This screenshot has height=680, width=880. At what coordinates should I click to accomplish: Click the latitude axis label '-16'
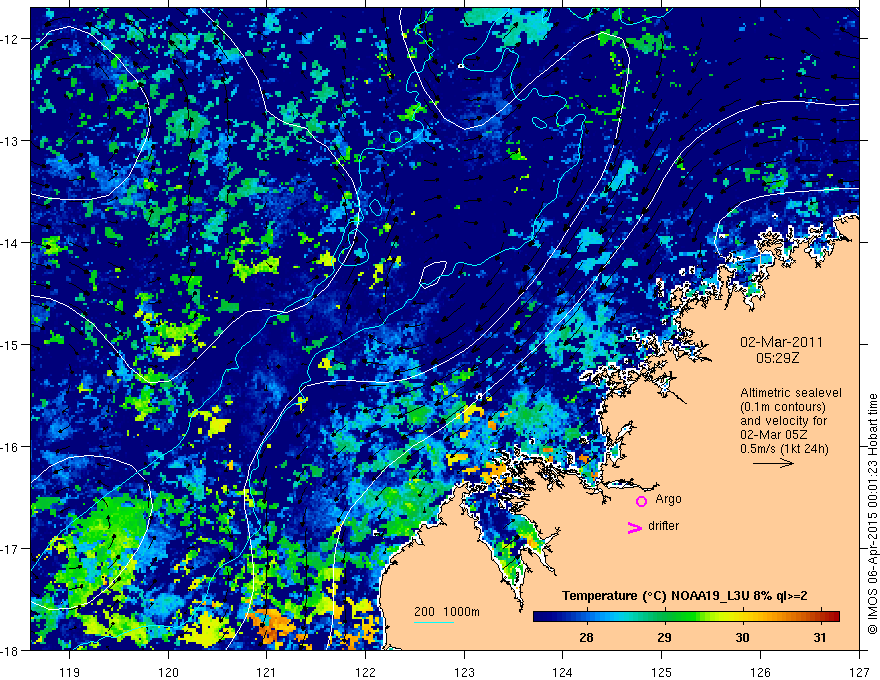click(x=10, y=447)
